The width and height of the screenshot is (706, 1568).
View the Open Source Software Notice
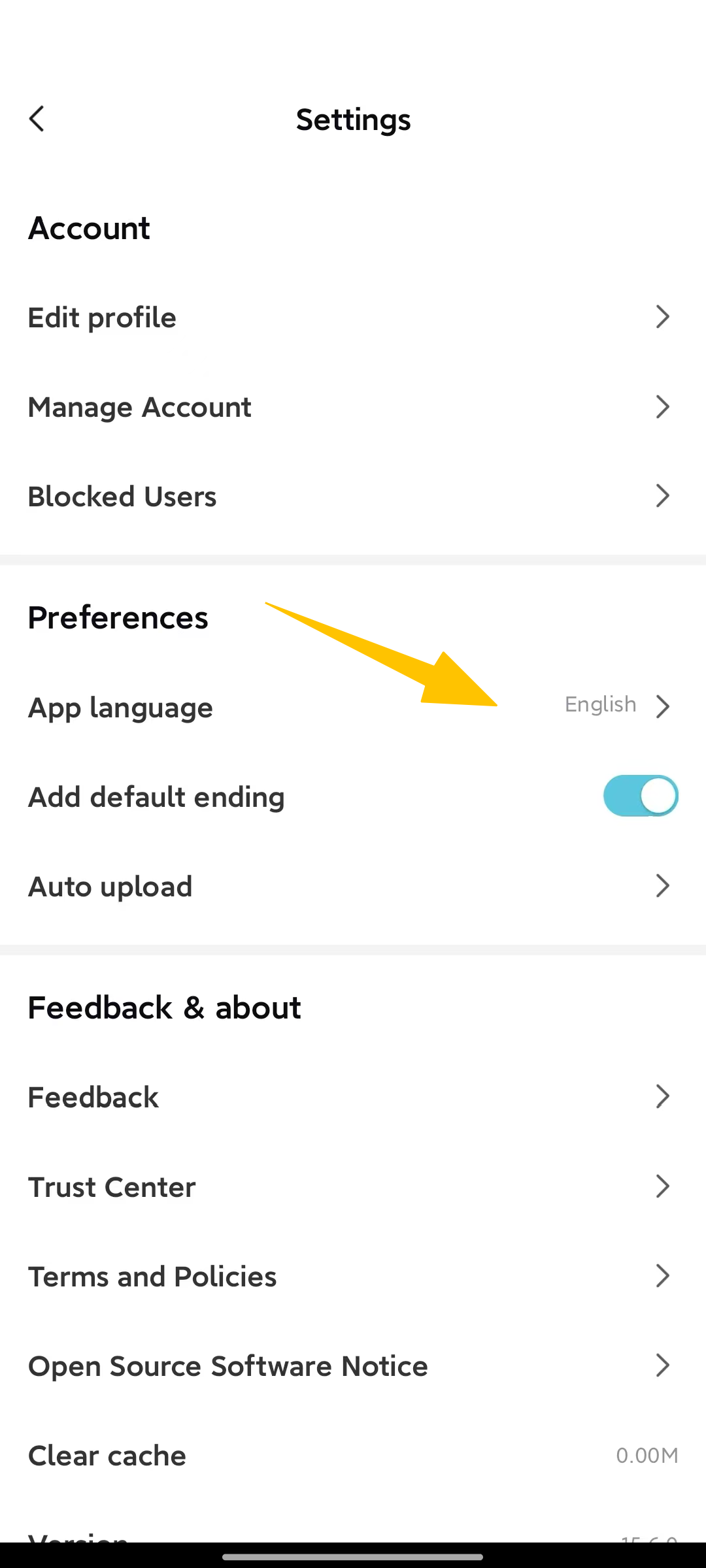pos(227,1366)
